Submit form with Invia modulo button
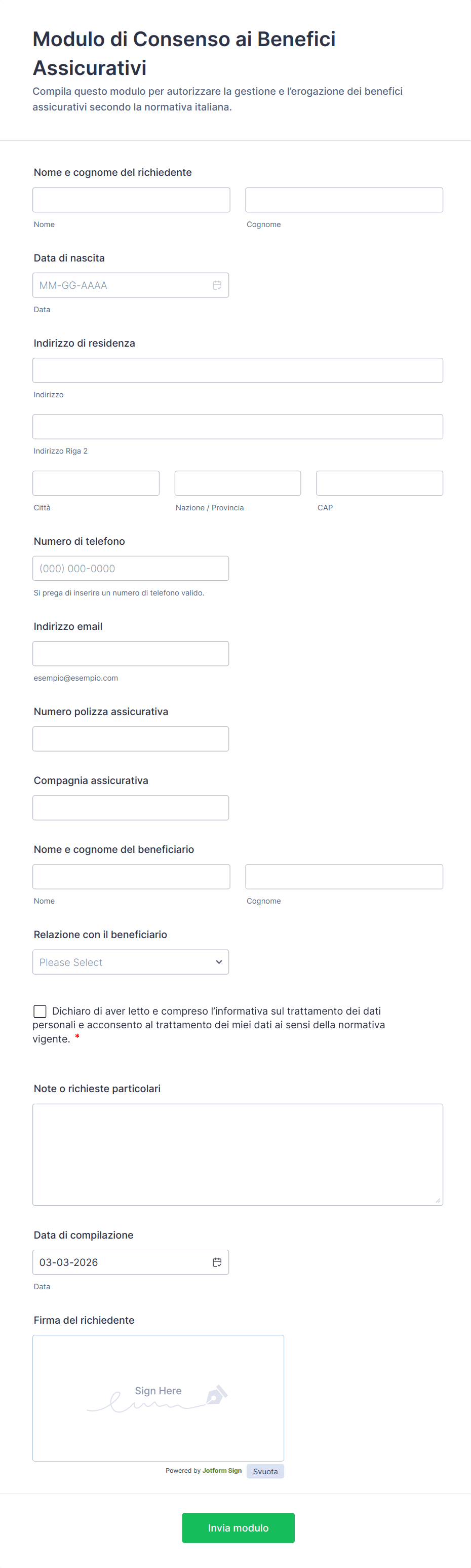This screenshot has width=471, height=1568. [x=238, y=1528]
